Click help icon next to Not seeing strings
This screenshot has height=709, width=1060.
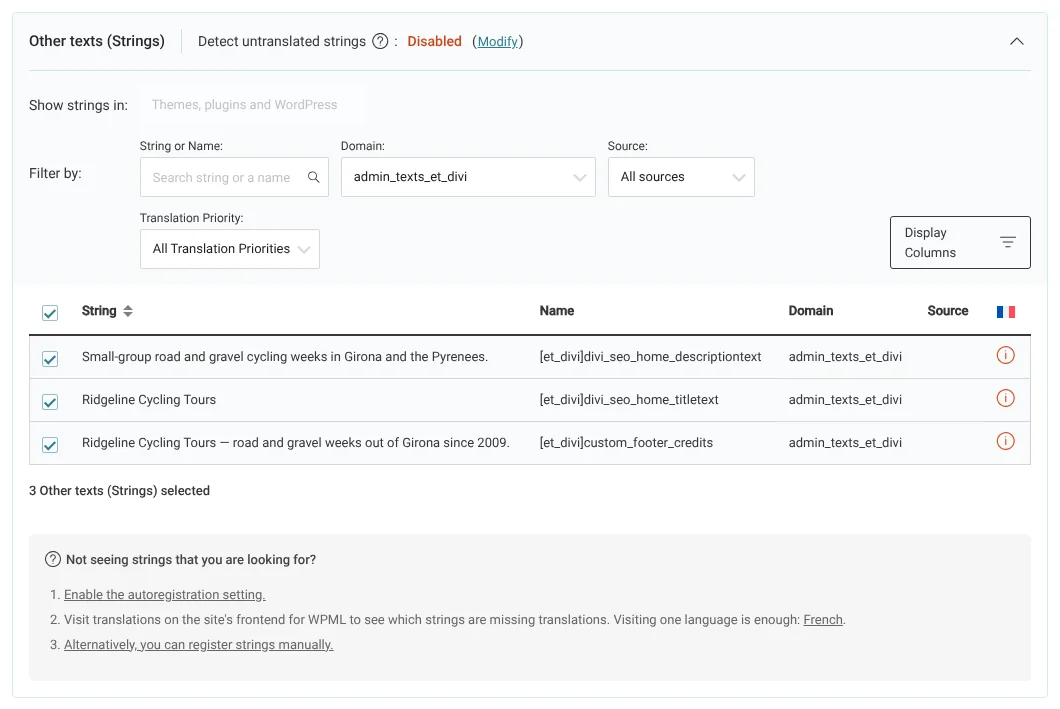(53, 560)
